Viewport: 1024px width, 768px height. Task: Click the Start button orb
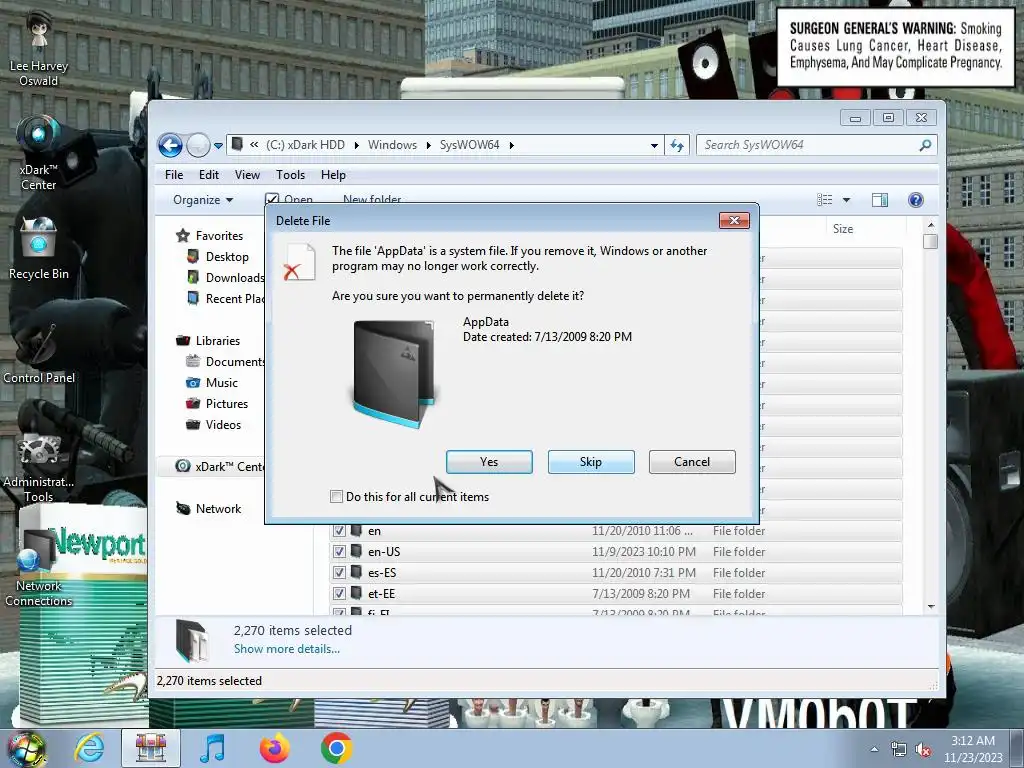coord(26,748)
